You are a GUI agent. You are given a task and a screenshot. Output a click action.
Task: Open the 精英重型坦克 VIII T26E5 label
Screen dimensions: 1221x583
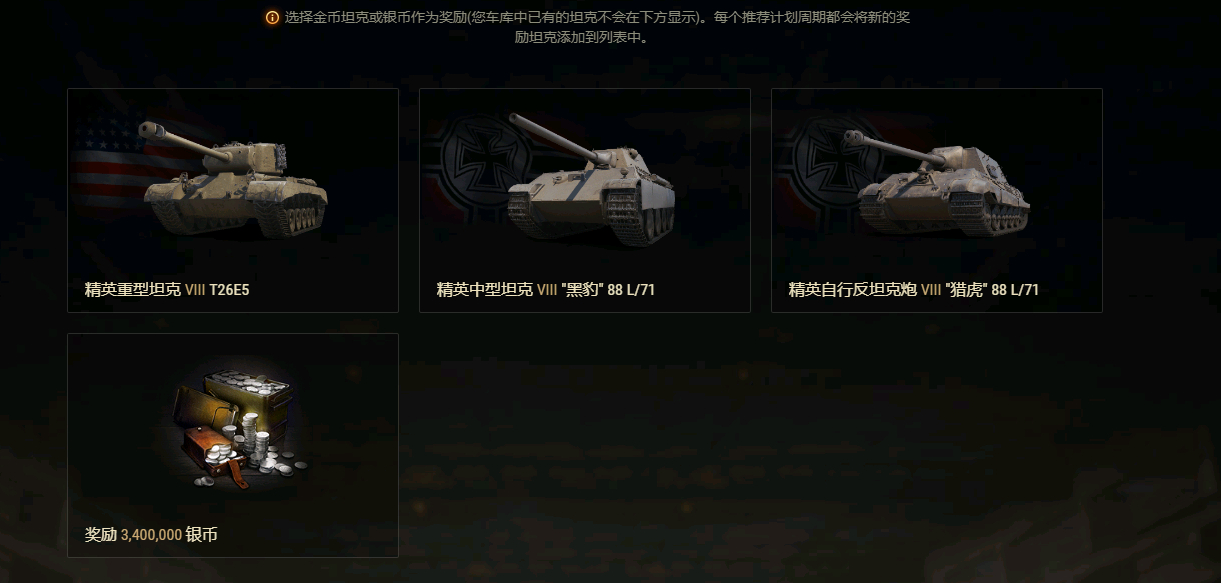point(167,290)
